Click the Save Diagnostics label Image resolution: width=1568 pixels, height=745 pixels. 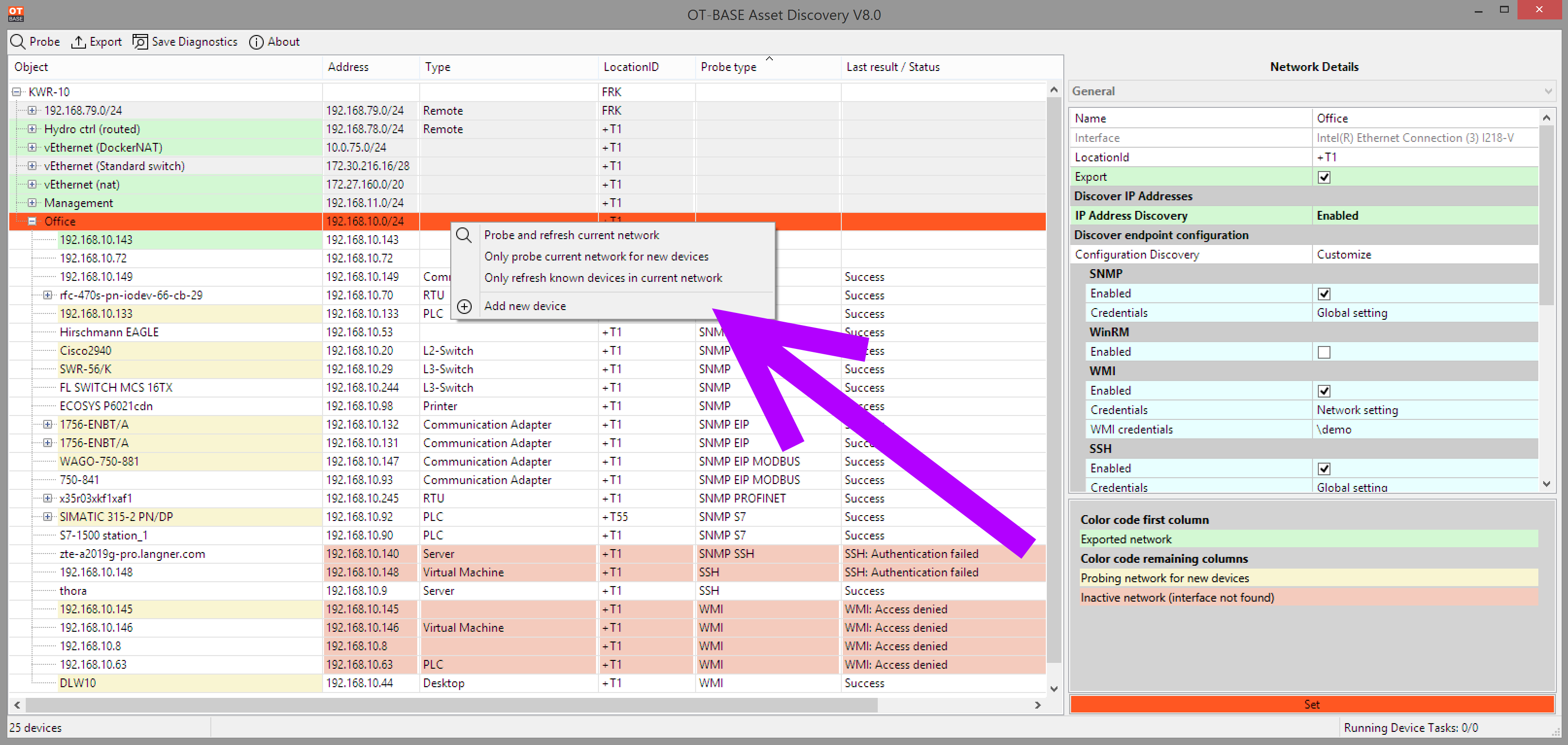(194, 41)
